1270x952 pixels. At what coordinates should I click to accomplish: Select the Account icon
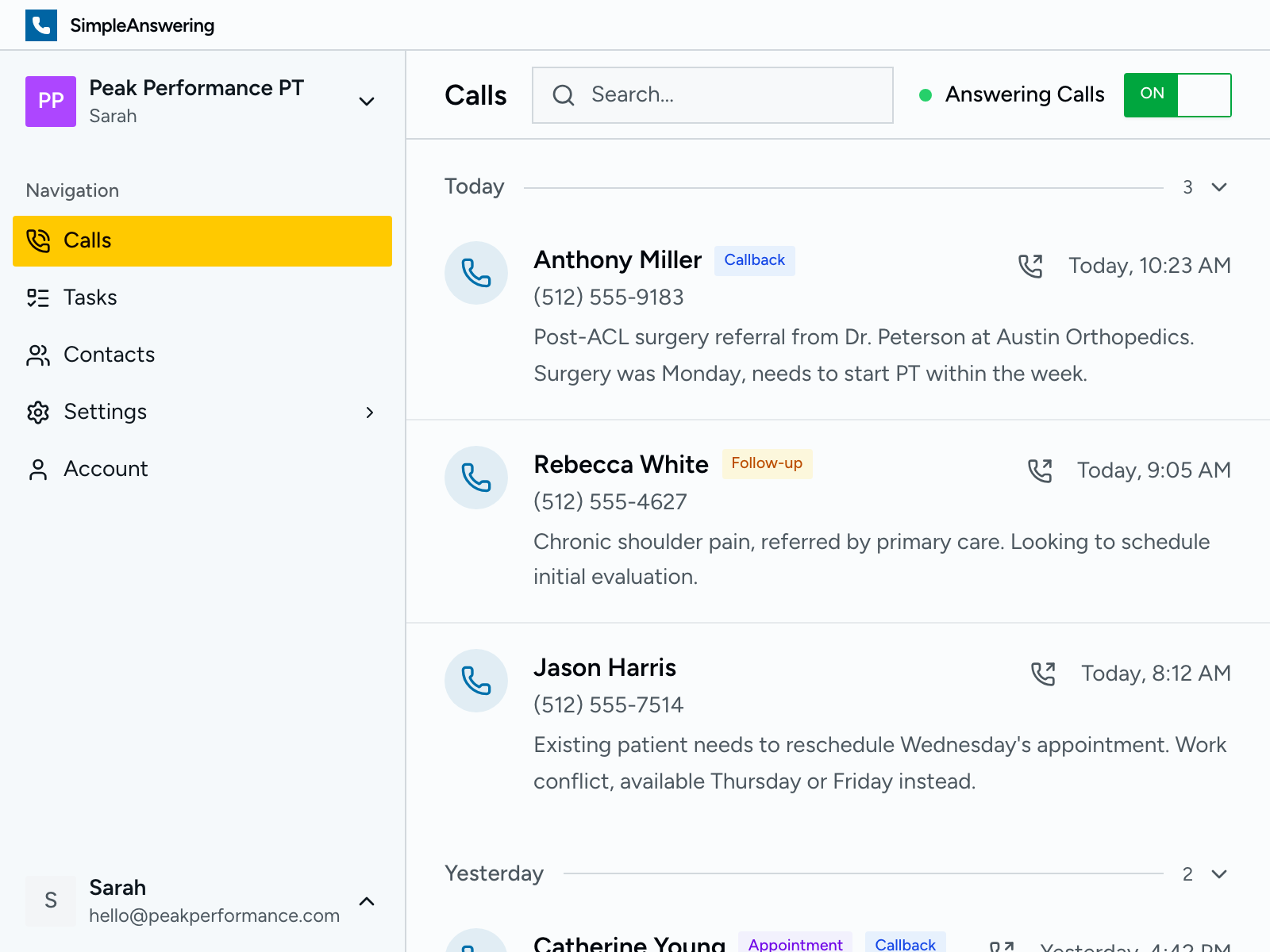click(x=37, y=469)
